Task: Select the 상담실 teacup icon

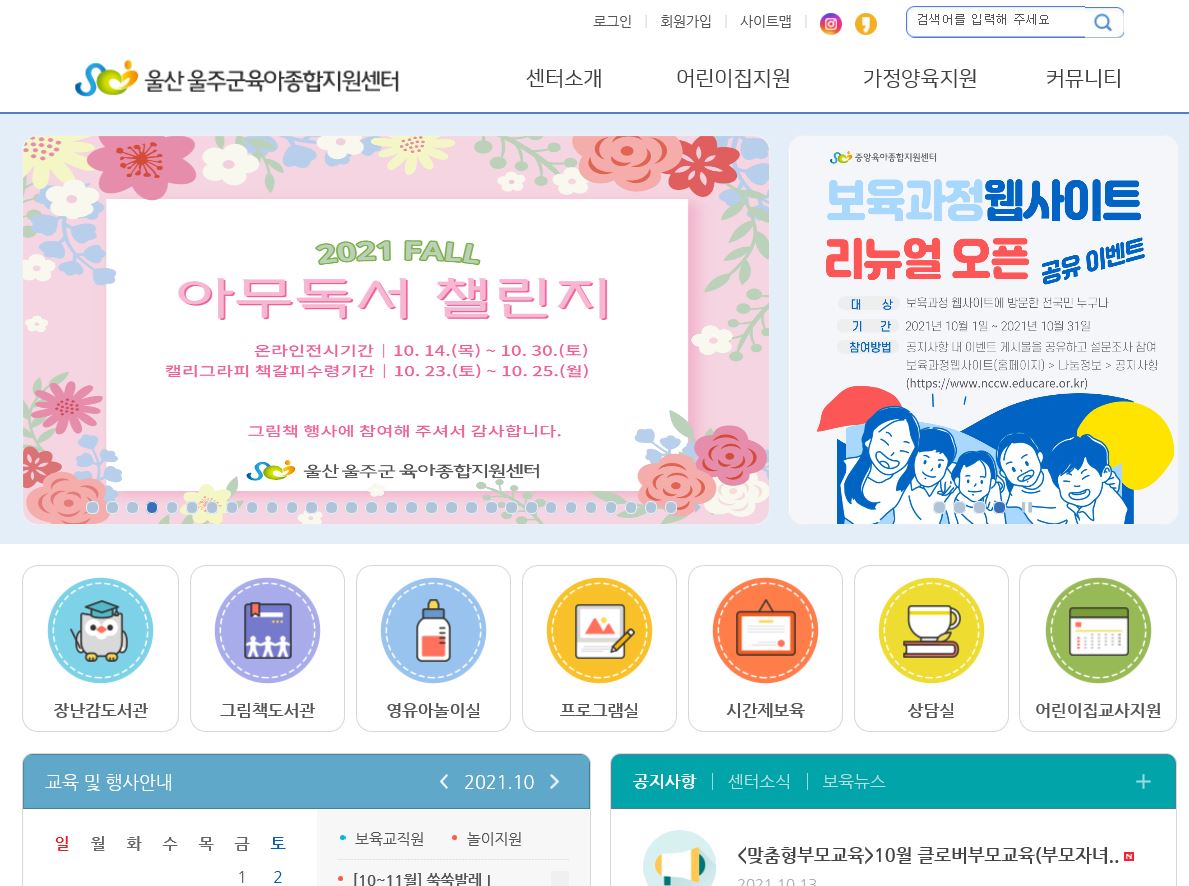Action: (931, 630)
